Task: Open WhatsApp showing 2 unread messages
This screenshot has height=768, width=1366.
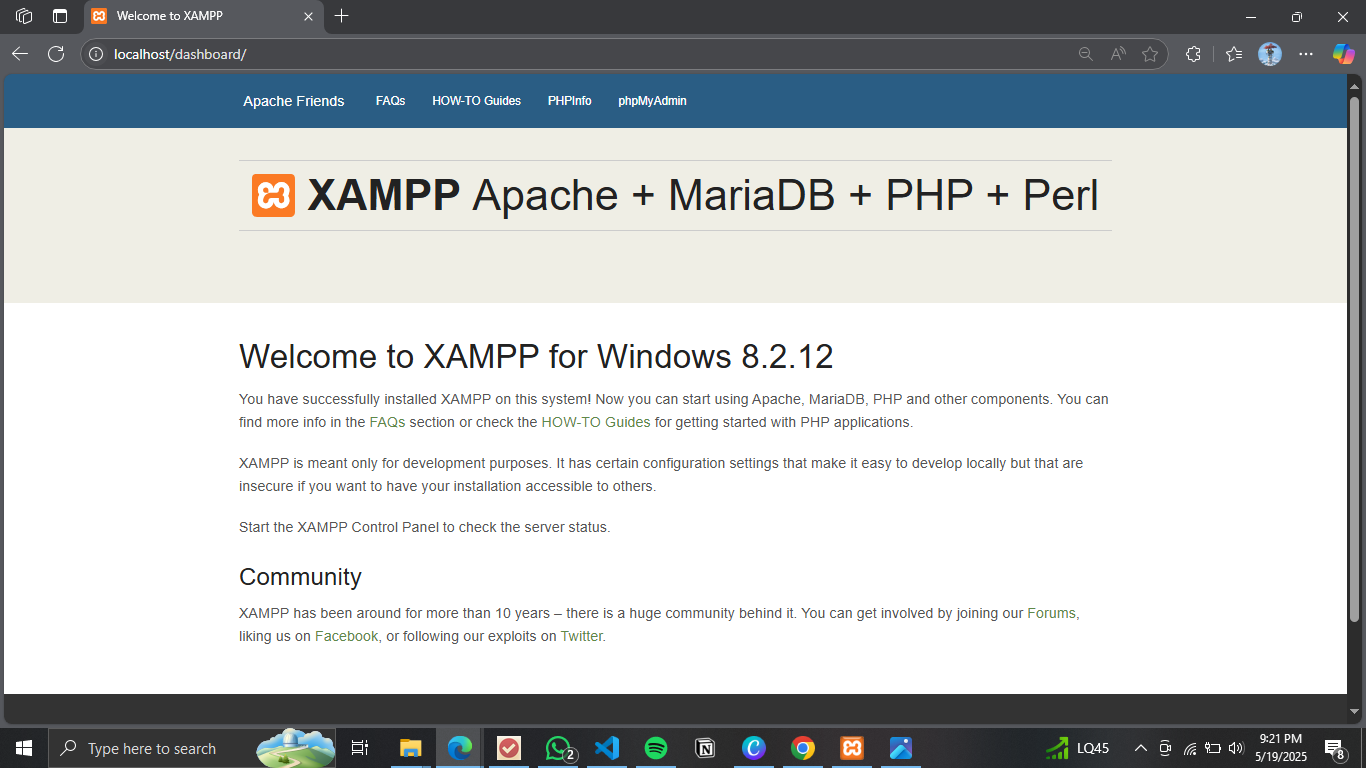Action: 557,748
